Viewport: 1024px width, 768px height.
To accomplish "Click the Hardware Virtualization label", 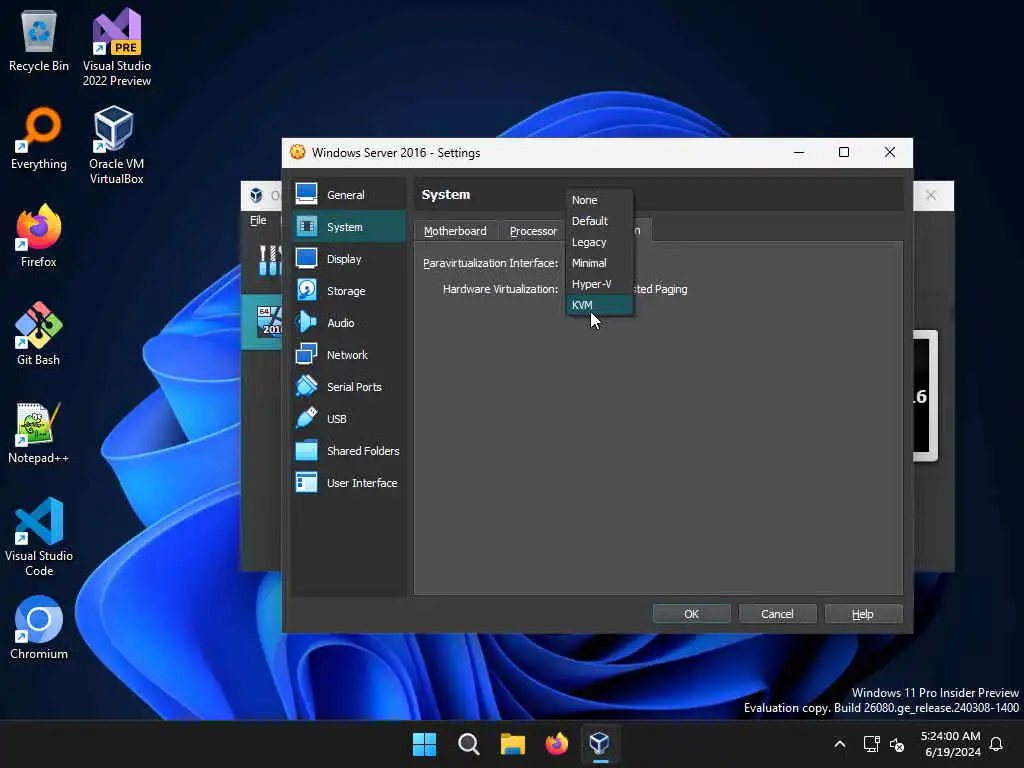I will point(500,289).
